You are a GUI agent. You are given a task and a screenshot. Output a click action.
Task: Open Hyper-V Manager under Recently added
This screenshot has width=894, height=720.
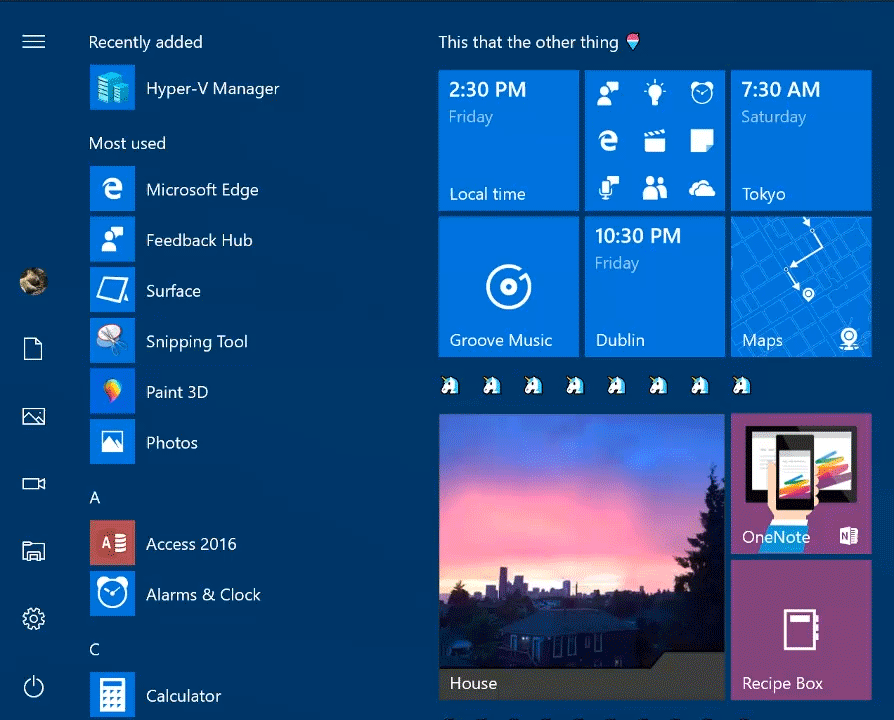[x=212, y=88]
